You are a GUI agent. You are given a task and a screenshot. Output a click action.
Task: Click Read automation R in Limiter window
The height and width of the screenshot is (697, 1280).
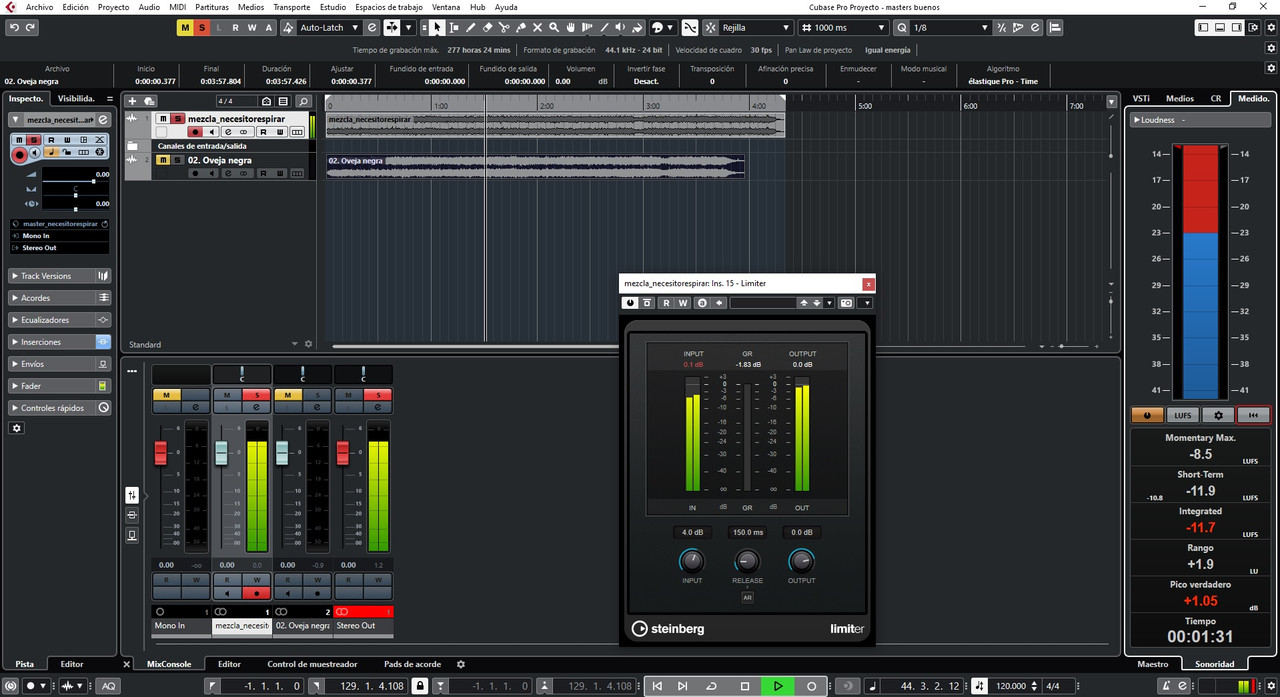pyautogui.click(x=666, y=303)
